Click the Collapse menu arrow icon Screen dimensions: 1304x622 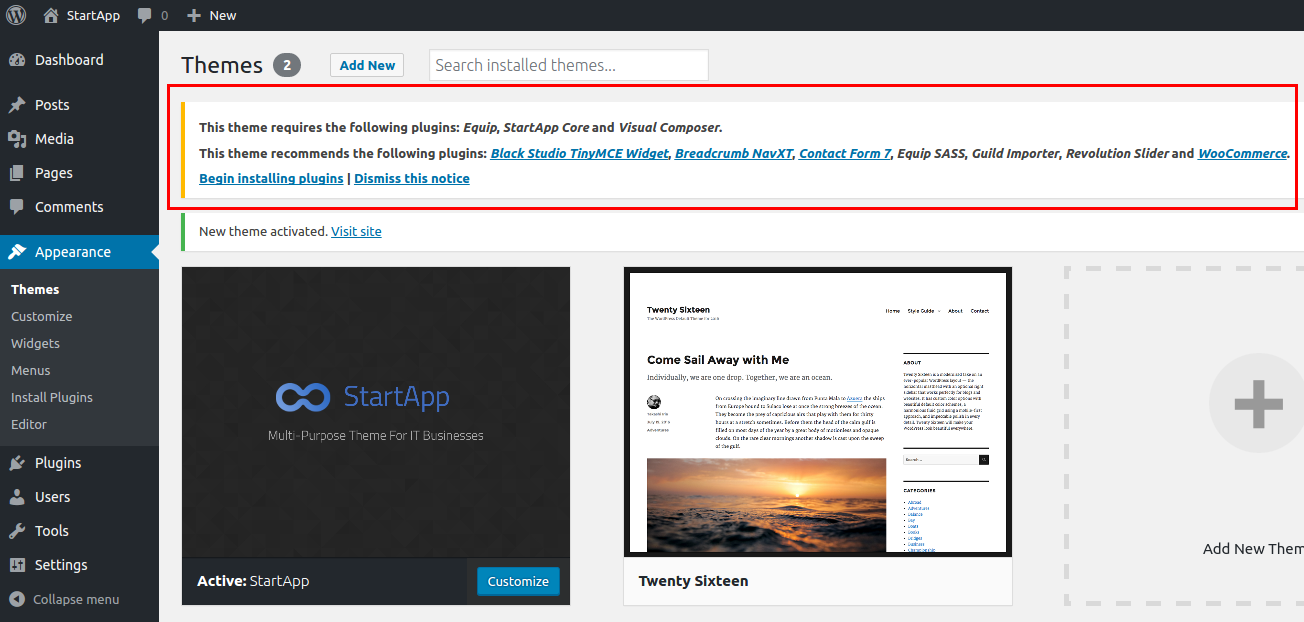click(17, 599)
